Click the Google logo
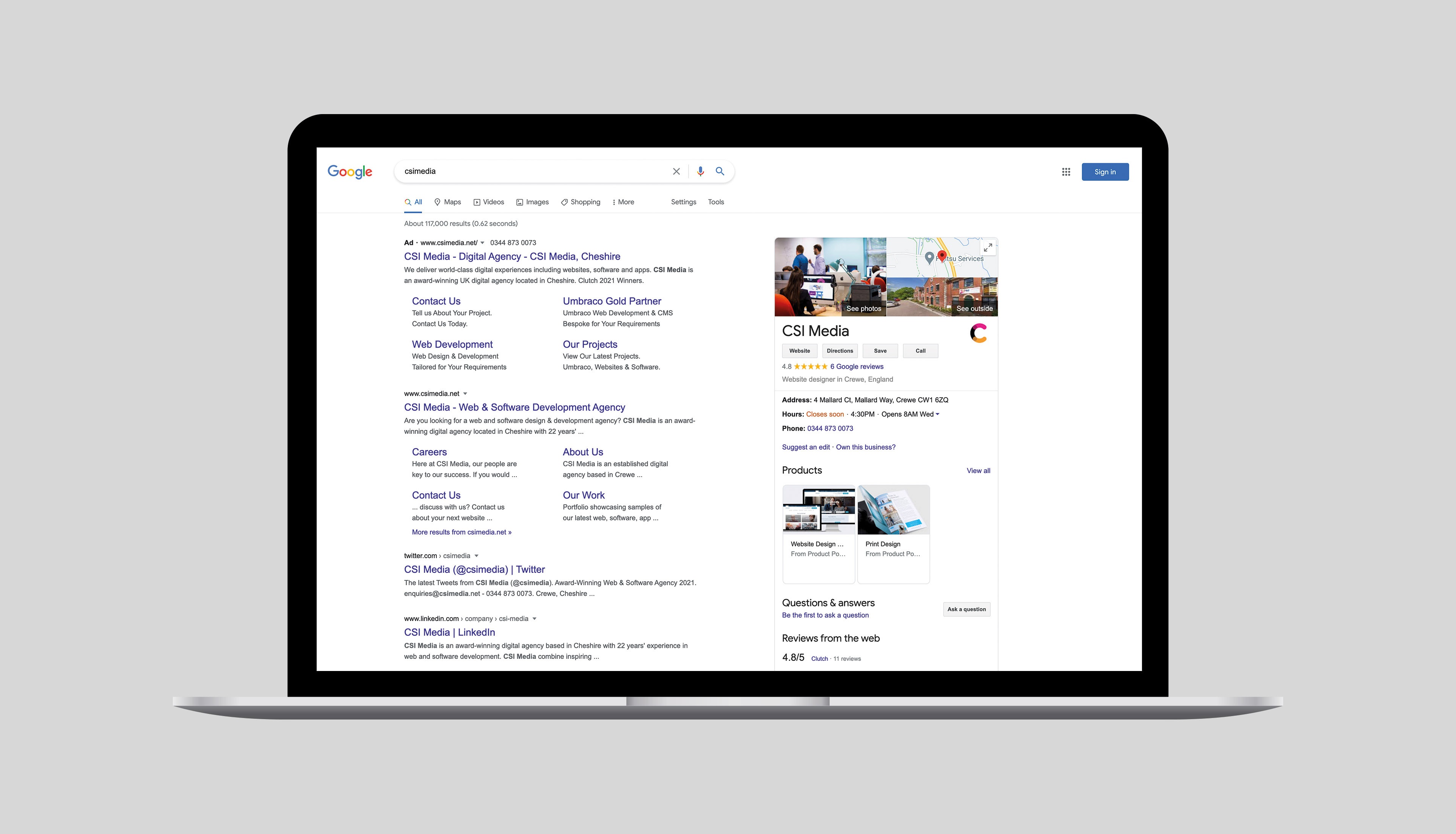1456x834 pixels. [x=349, y=171]
